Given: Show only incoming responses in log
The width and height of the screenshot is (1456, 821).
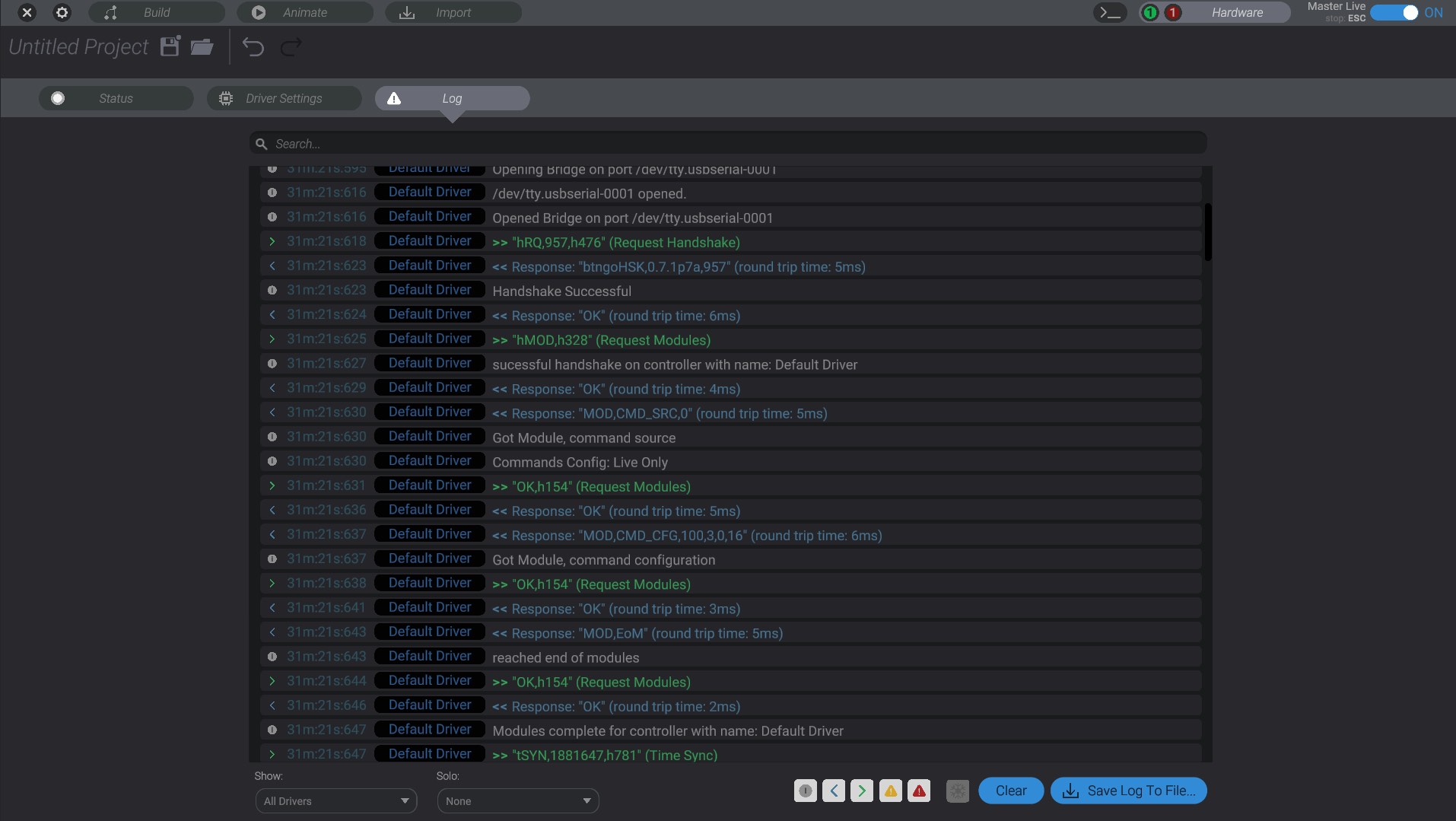Looking at the screenshot, I should click(x=834, y=791).
